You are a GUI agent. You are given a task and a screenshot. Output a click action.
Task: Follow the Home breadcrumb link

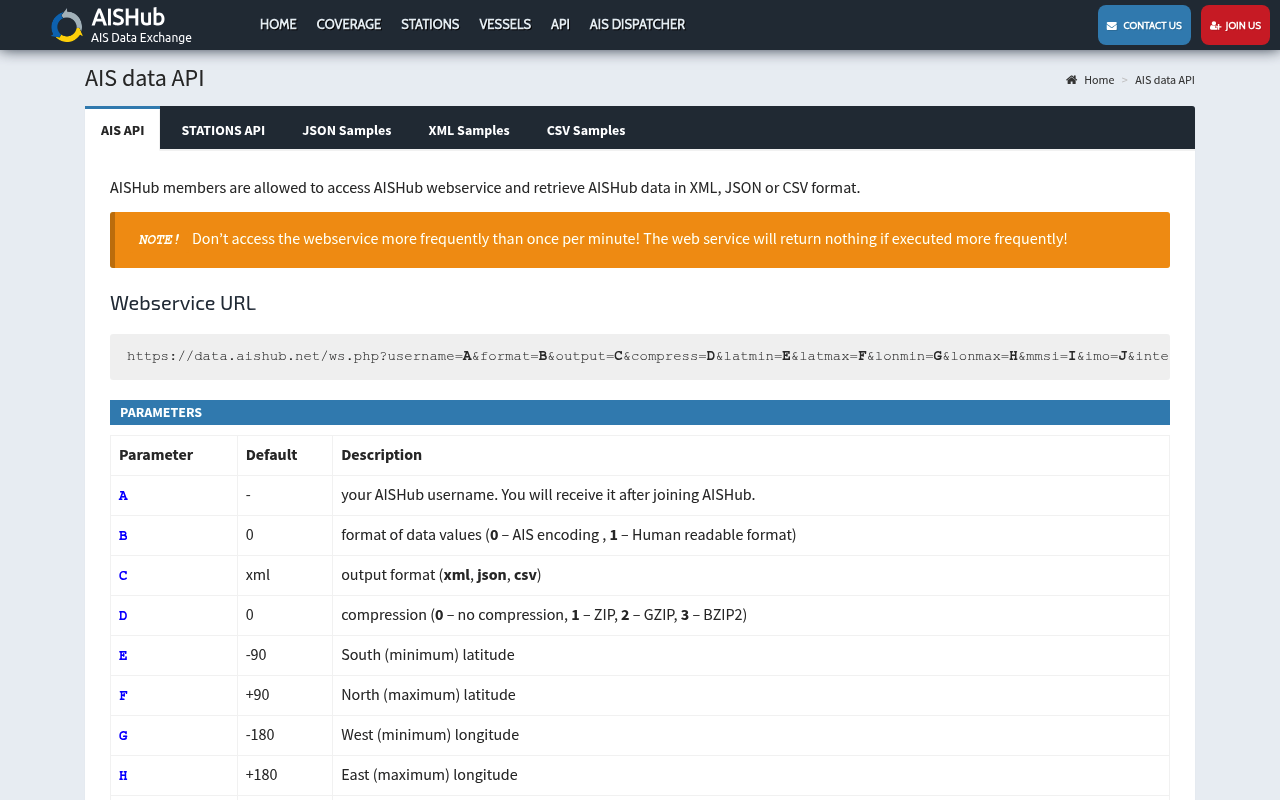[1099, 80]
